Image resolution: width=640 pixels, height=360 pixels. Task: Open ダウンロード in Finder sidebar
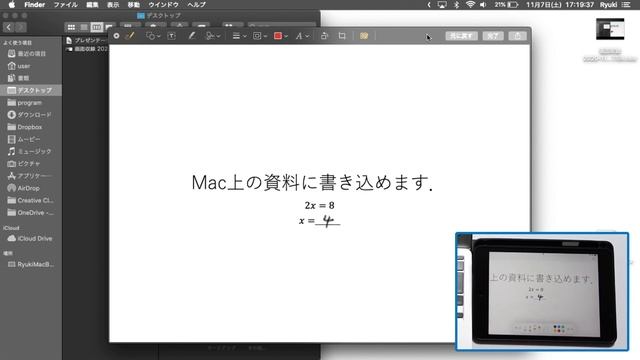click(x=30, y=115)
